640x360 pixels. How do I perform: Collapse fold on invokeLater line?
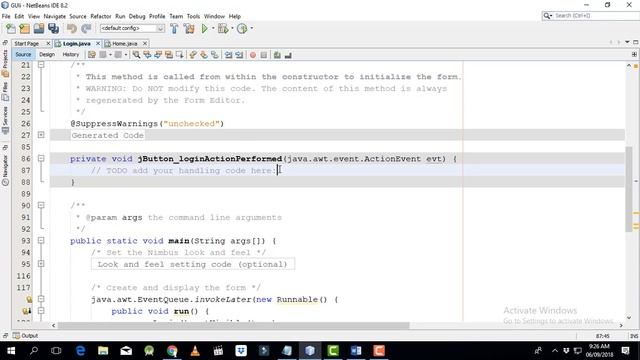pos(41,299)
